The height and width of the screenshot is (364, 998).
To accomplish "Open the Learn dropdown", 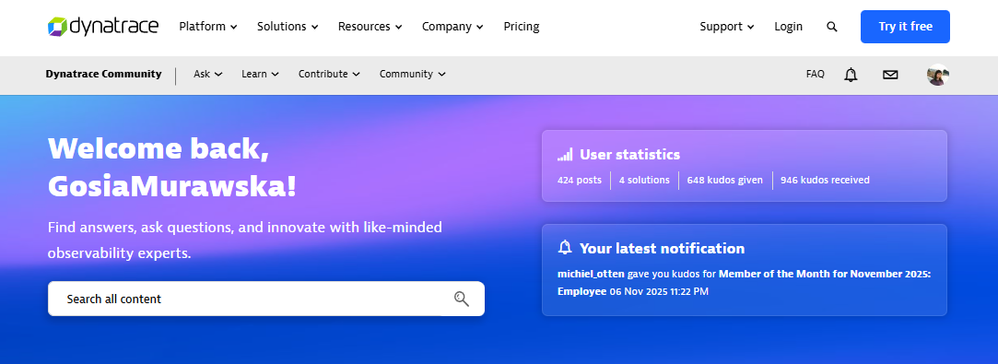I will pos(260,74).
